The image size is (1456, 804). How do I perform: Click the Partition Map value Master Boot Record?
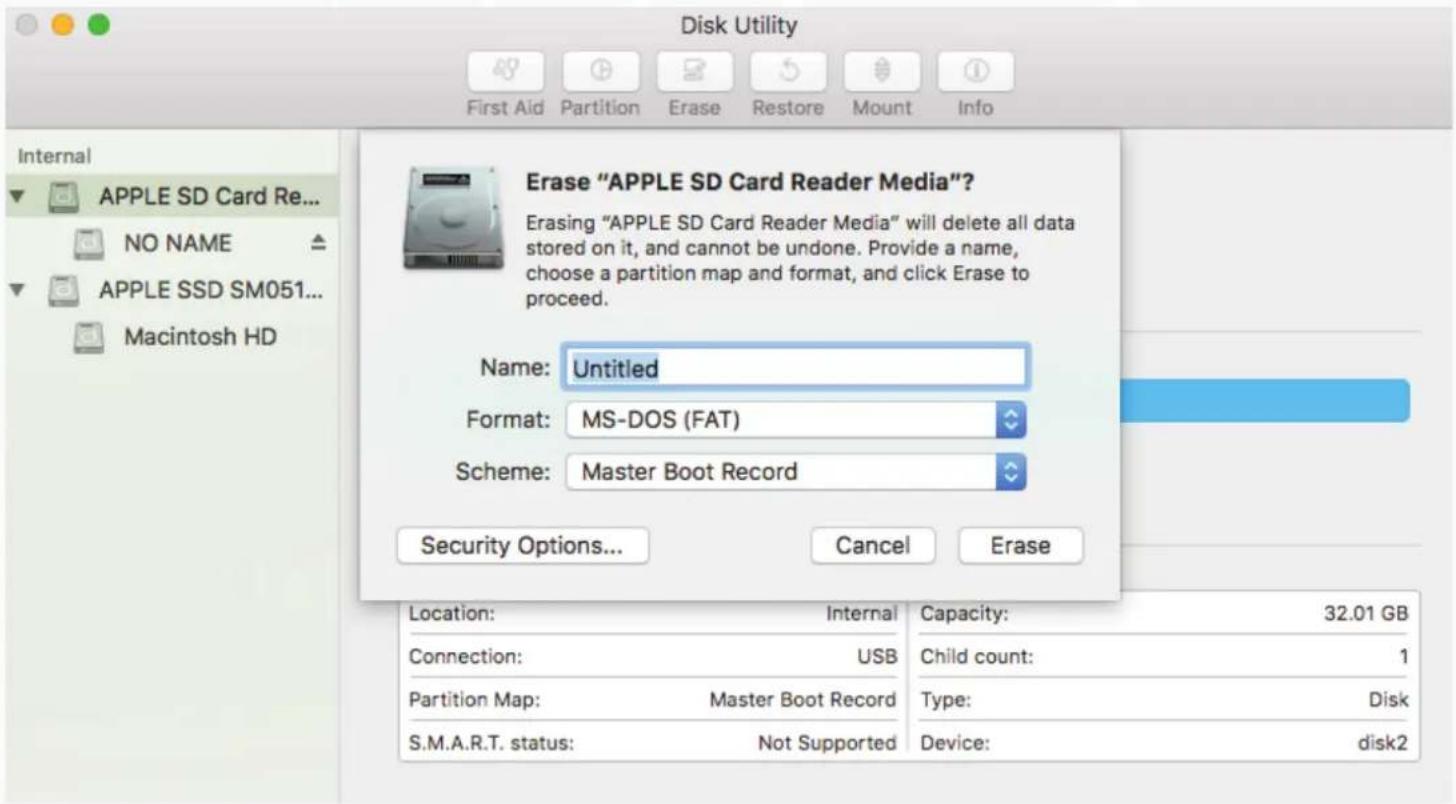point(802,700)
